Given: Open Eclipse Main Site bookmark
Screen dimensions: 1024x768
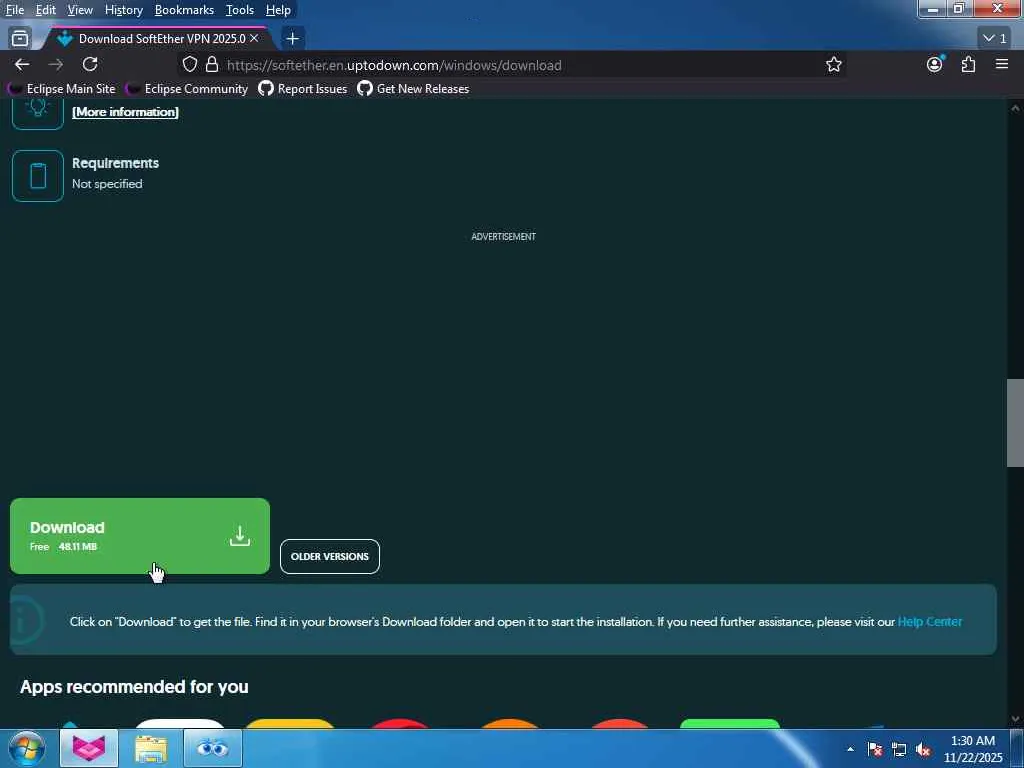Looking at the screenshot, I should (x=63, y=89).
